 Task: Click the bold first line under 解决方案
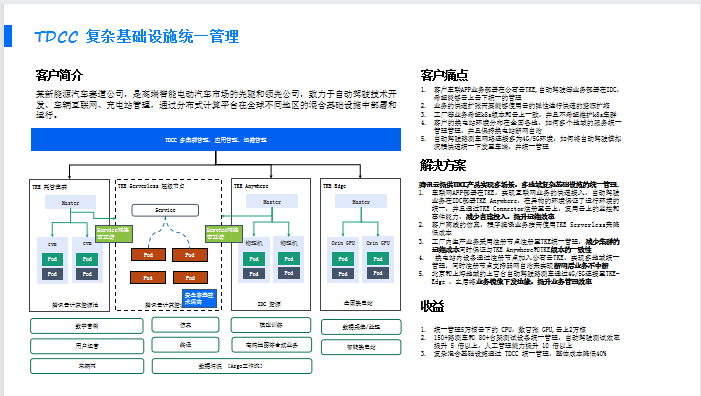coord(519,185)
